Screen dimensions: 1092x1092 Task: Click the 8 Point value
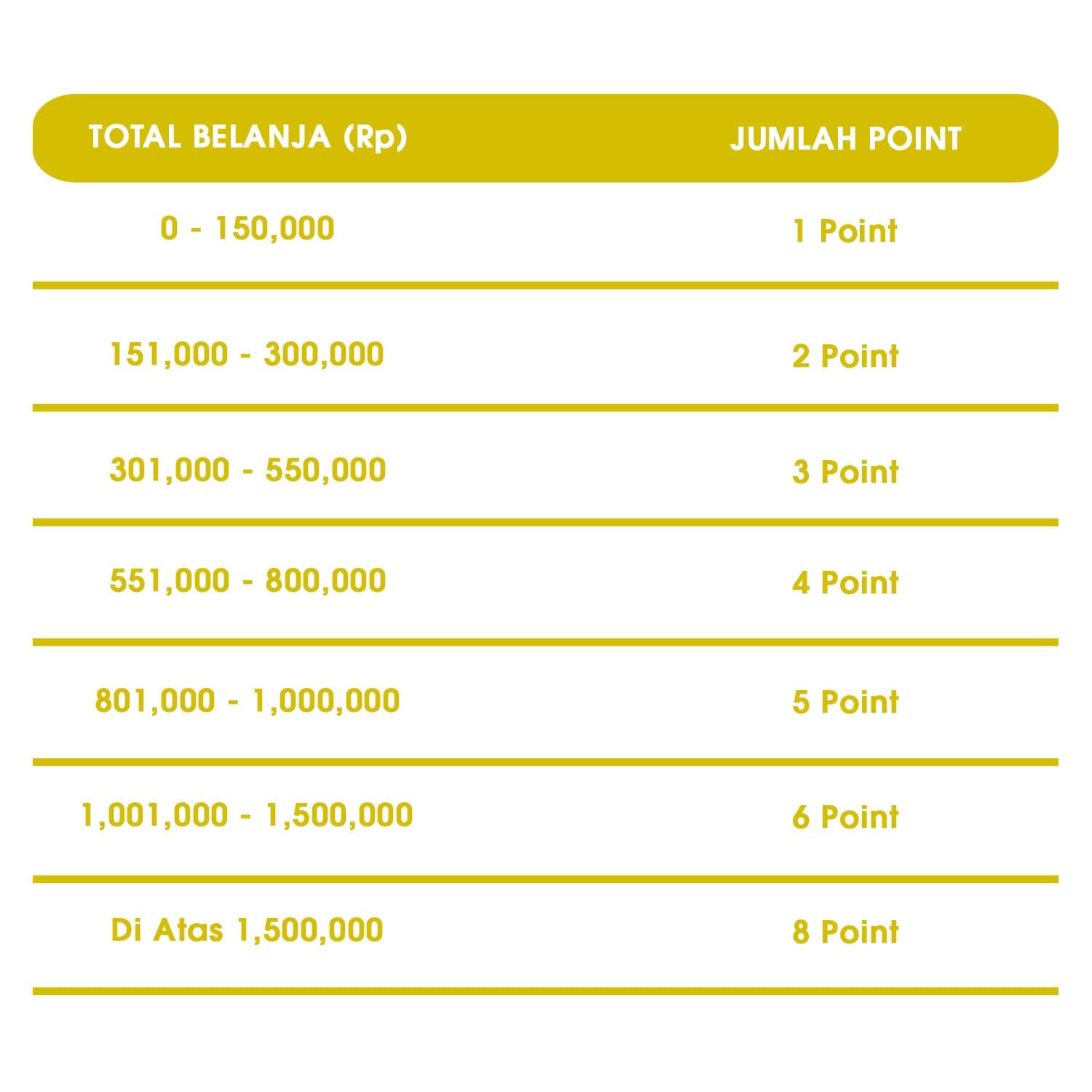(845, 933)
